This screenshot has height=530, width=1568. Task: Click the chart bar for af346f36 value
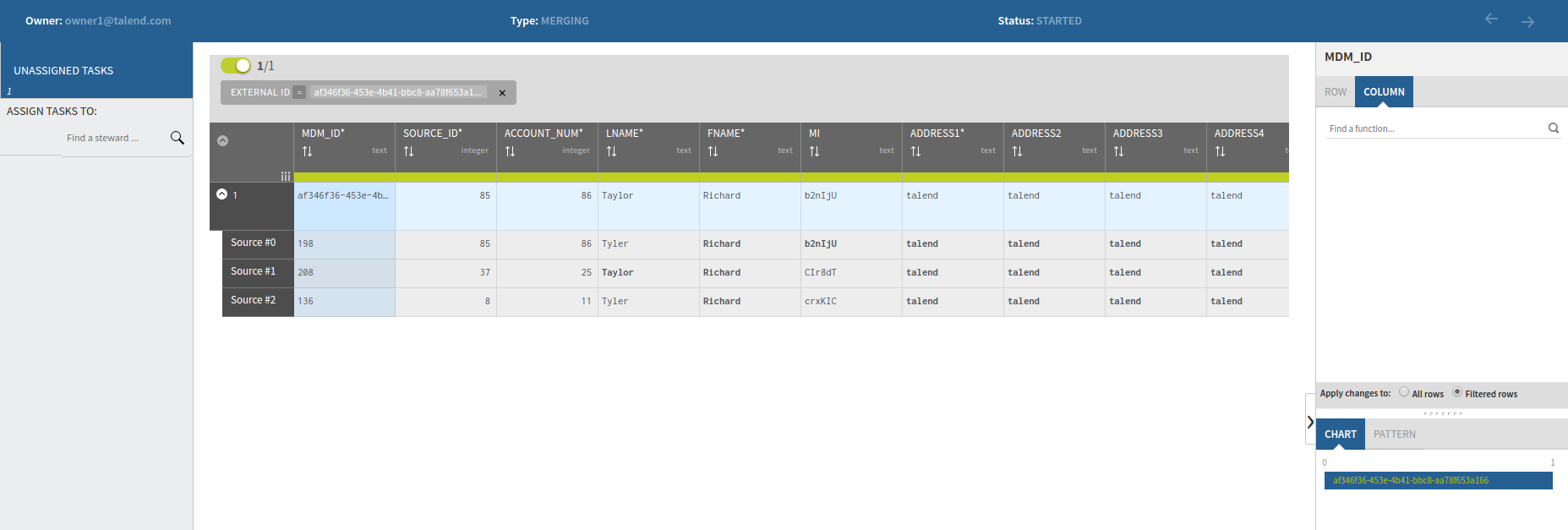(1438, 480)
